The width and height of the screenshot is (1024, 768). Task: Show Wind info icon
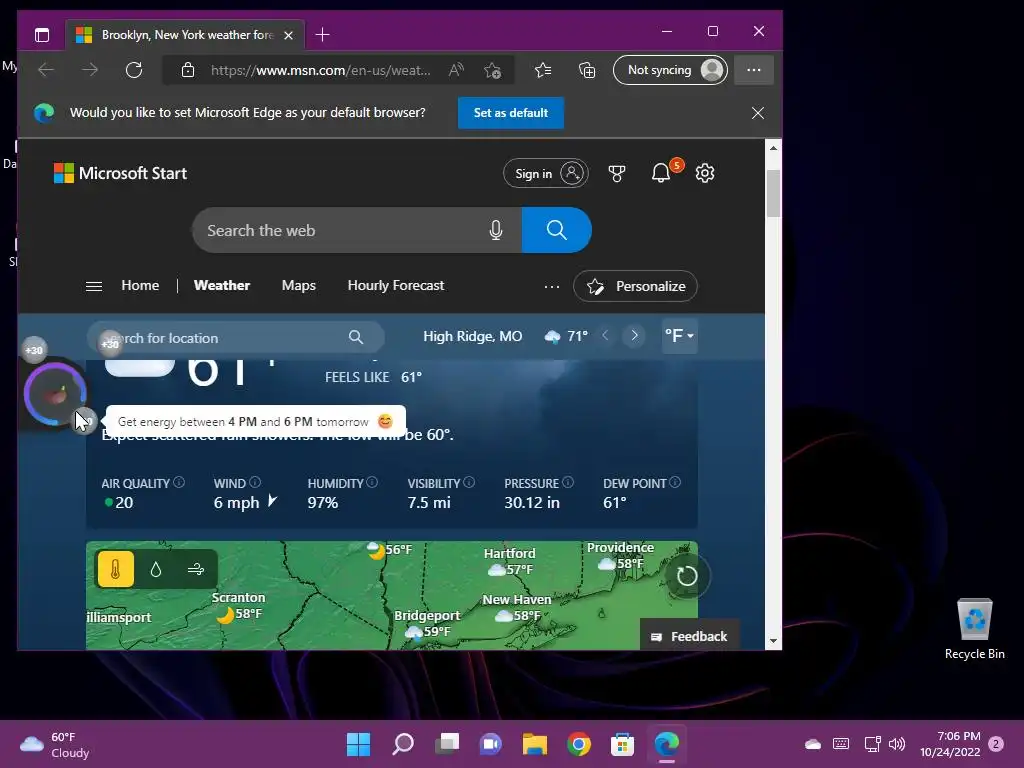coord(255,483)
